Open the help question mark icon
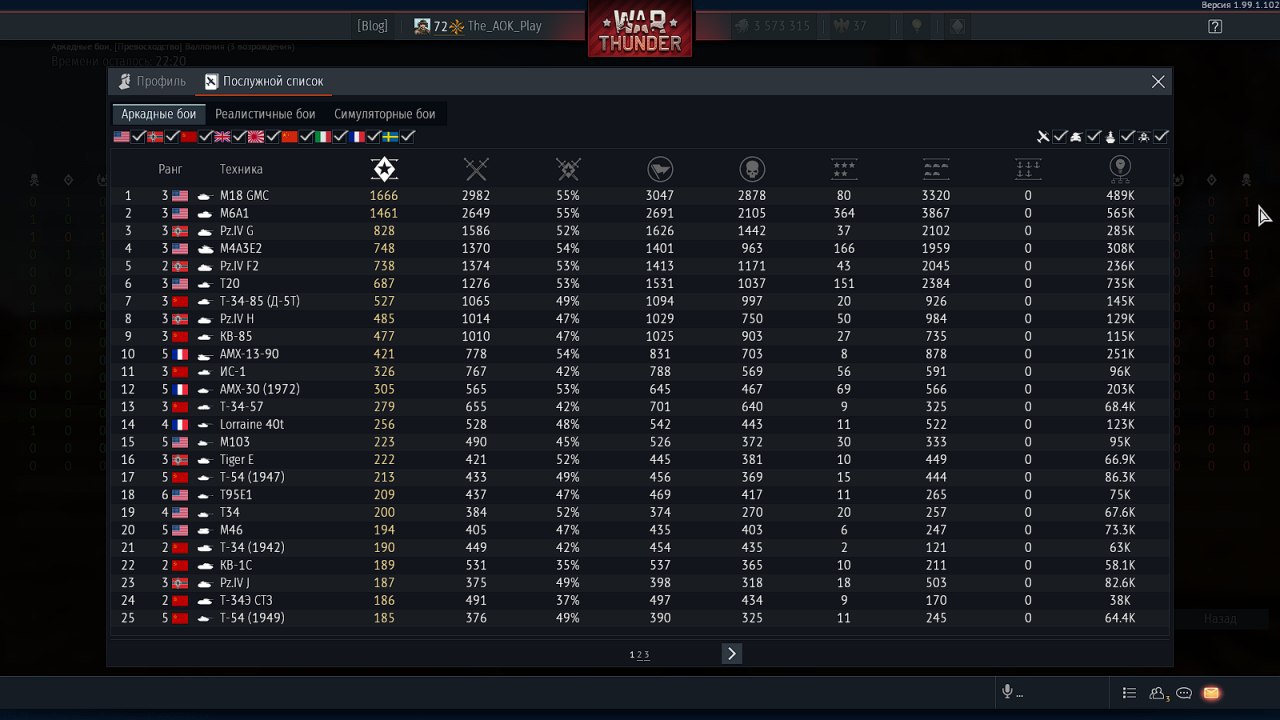1280x720 pixels. [x=1215, y=27]
